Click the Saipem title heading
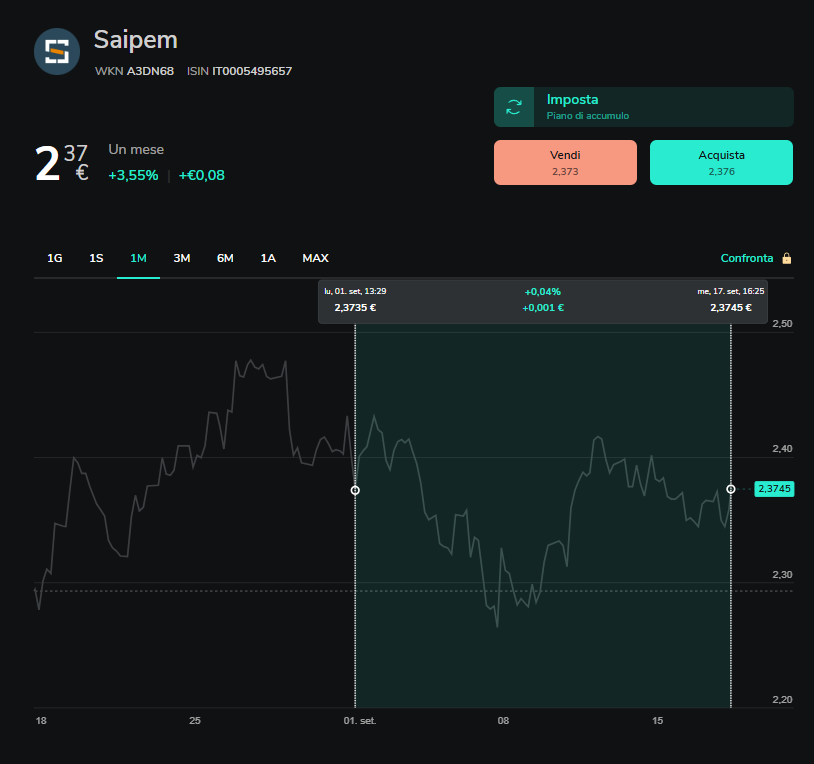The width and height of the screenshot is (814, 764). pos(135,40)
